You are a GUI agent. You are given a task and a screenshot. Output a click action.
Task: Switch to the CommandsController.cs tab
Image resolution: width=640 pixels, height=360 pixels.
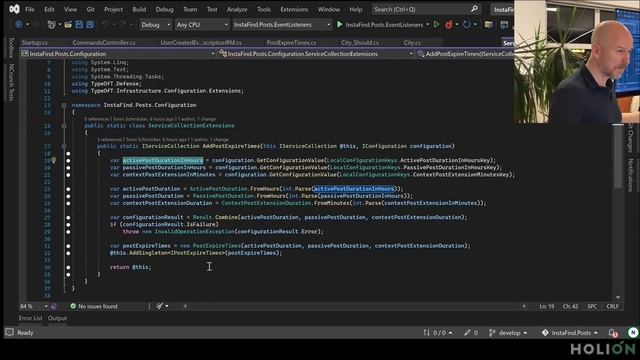[104, 42]
